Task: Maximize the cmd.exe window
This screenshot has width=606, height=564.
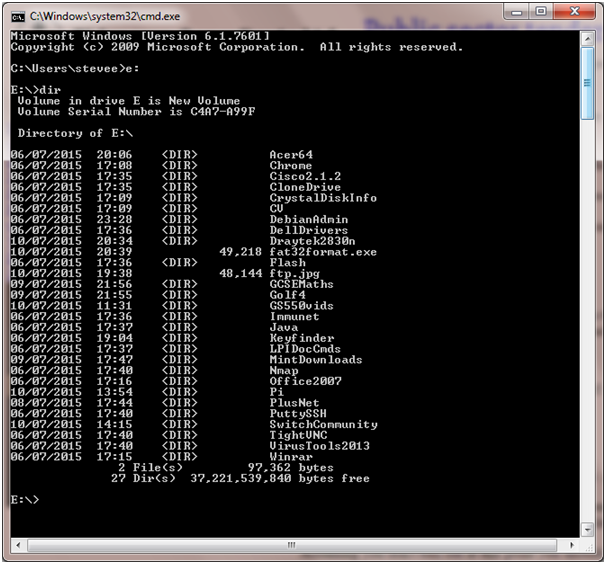Action: pos(543,12)
